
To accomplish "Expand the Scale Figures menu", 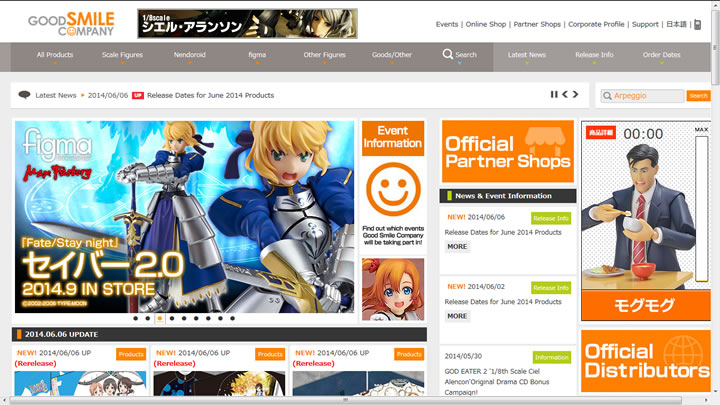I will [x=122, y=56].
